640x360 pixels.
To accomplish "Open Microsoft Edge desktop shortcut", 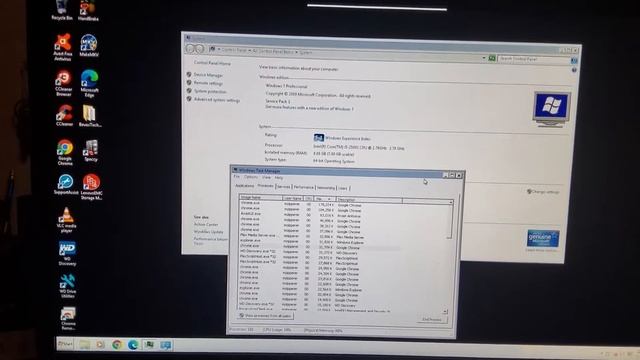I will [89, 83].
